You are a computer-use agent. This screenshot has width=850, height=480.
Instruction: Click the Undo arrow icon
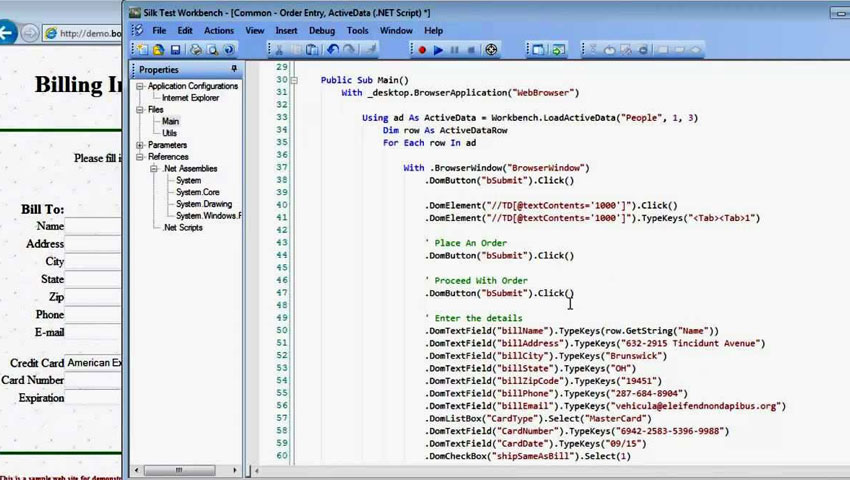coord(332,50)
